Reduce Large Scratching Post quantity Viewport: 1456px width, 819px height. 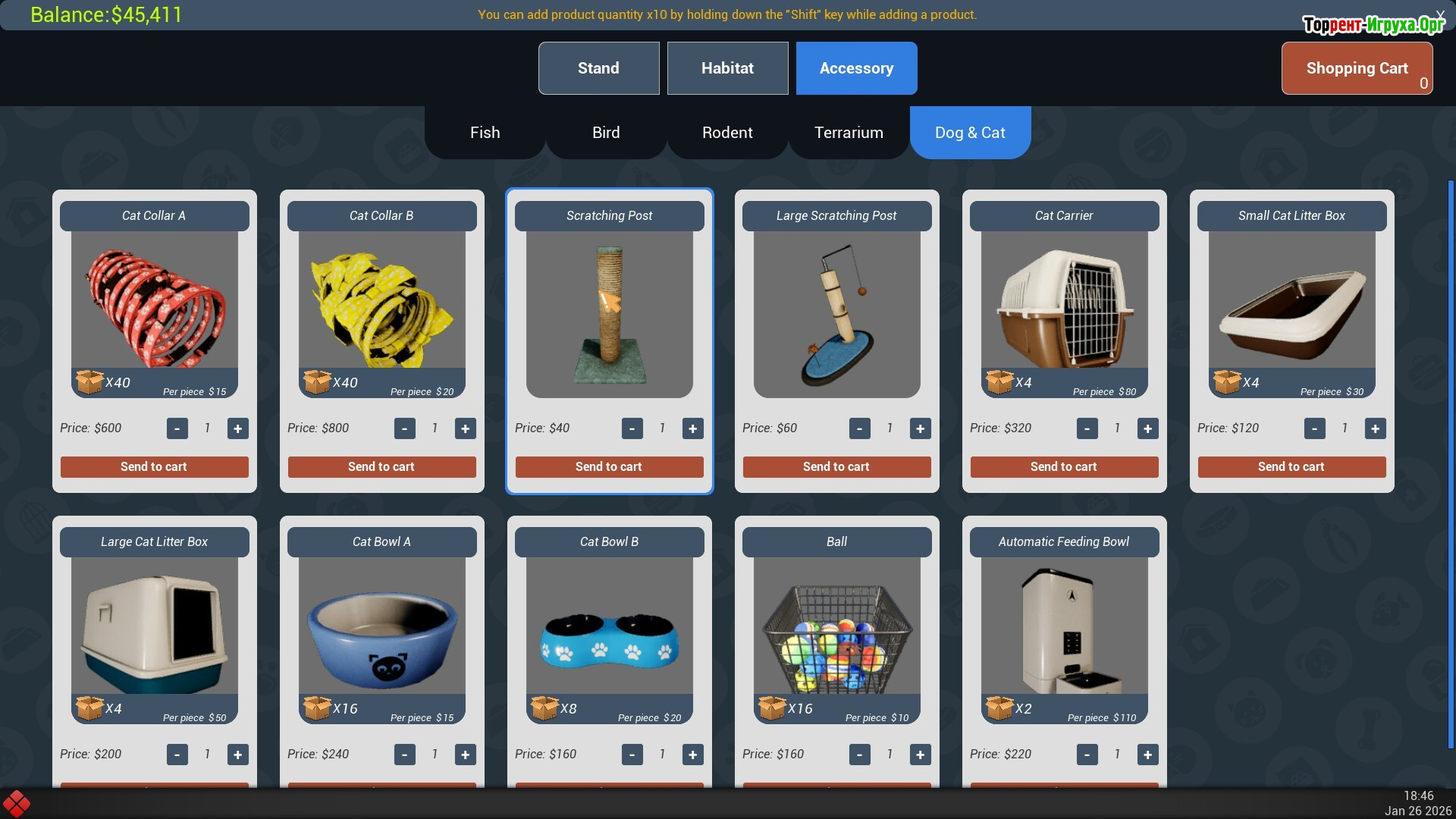859,428
